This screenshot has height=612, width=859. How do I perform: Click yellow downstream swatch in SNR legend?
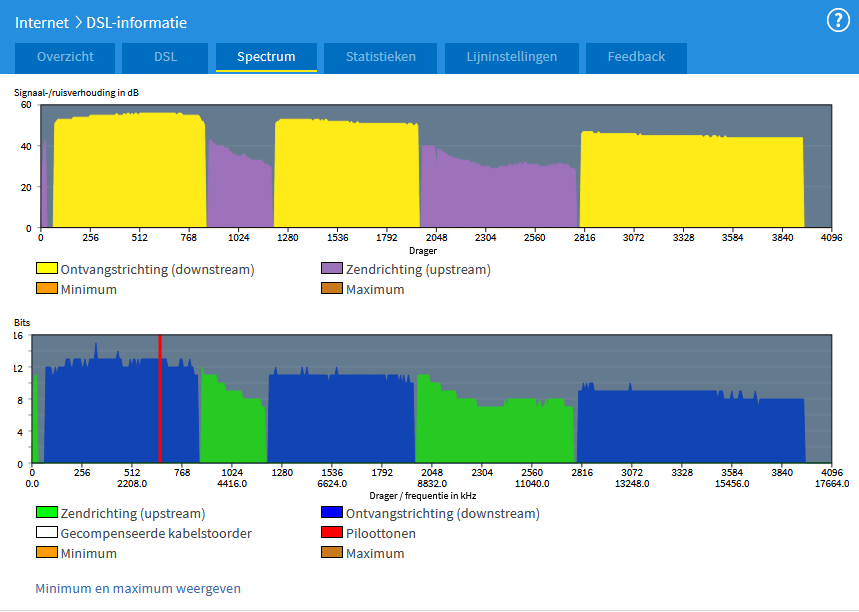[47, 269]
